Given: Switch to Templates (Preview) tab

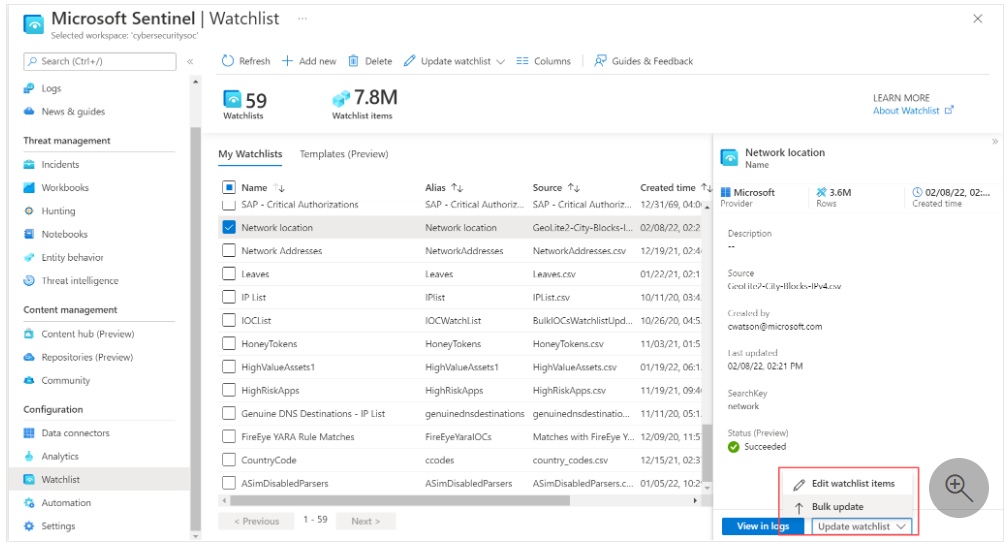Looking at the screenshot, I should [x=344, y=154].
